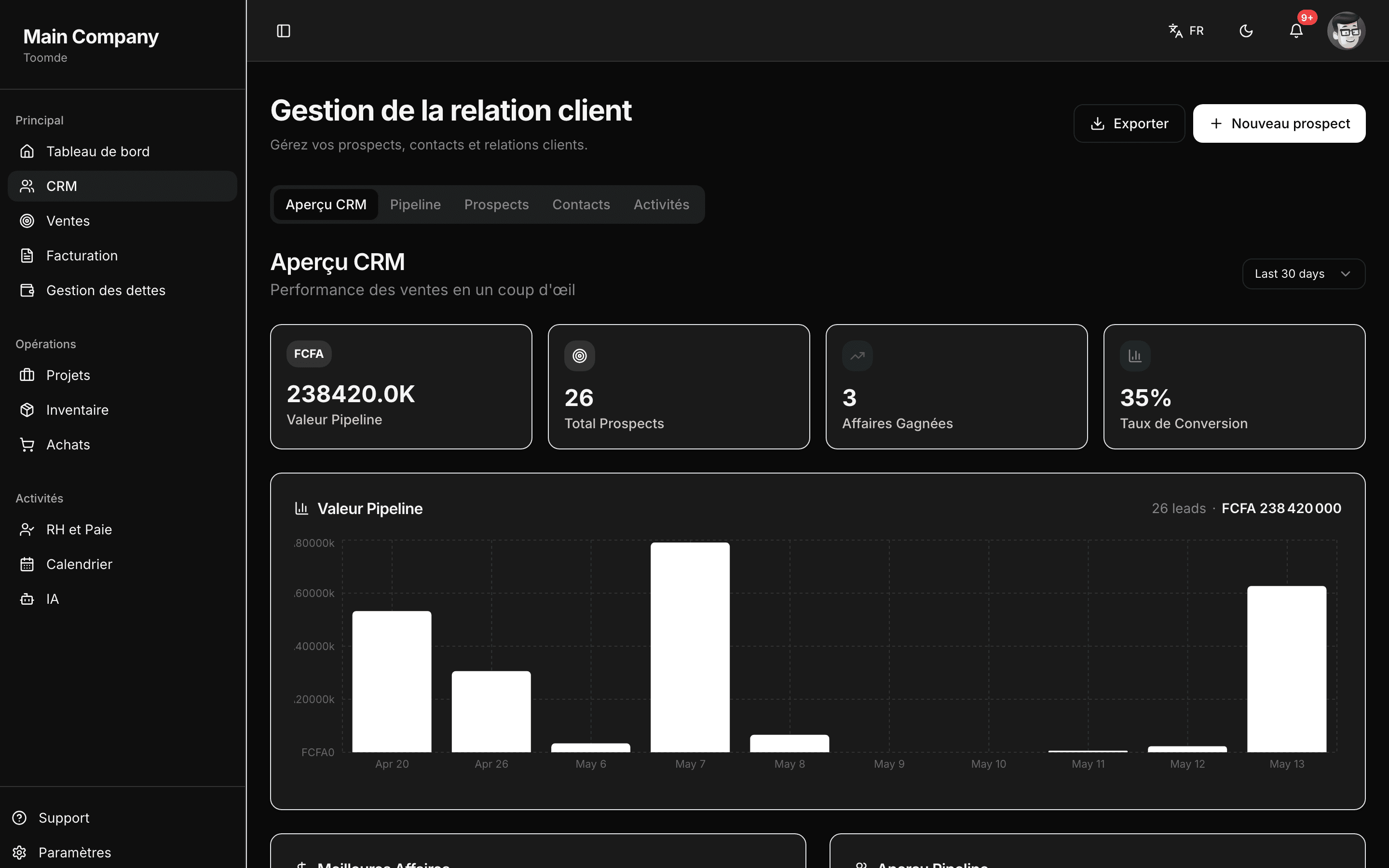The image size is (1389, 868).
Task: Click bar chart icon on Taux de Conversion card
Action: tap(1135, 356)
